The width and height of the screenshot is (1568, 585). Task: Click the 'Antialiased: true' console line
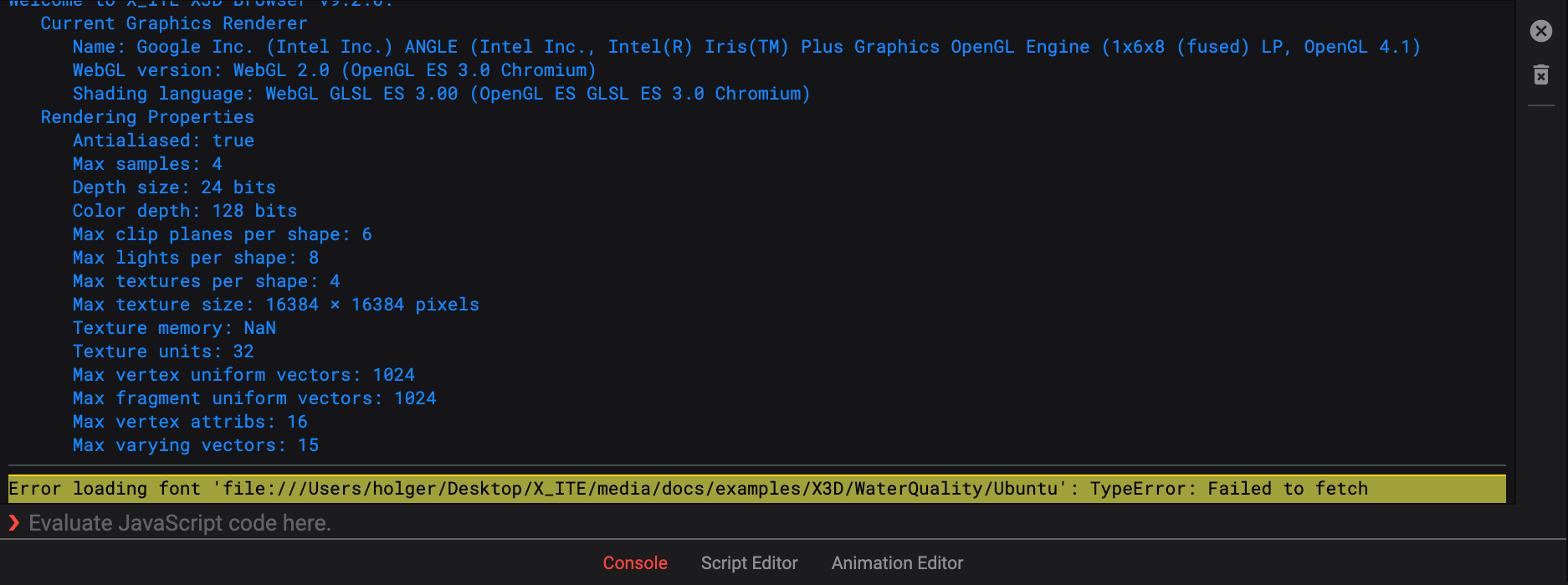(163, 141)
